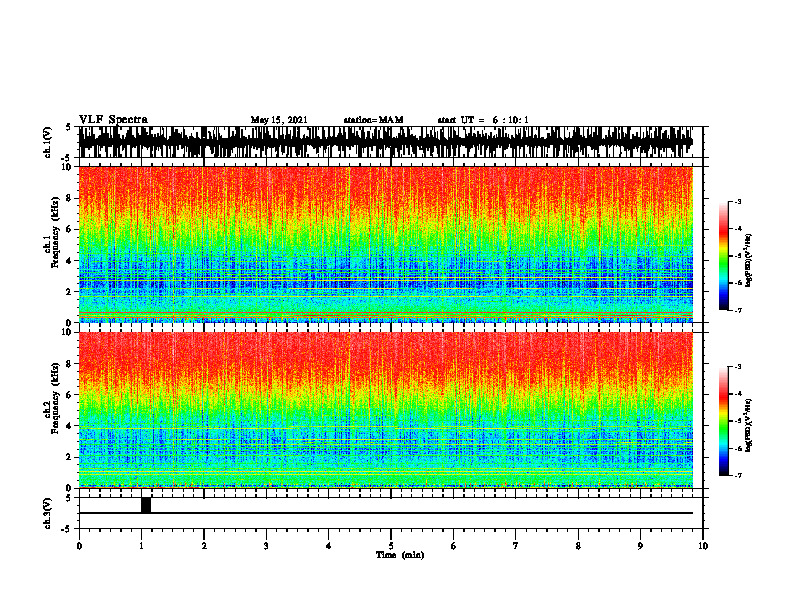Click the "8" kHz tick on ch.1 spectrogram
This screenshot has height=612, width=792.
[x=69, y=198]
